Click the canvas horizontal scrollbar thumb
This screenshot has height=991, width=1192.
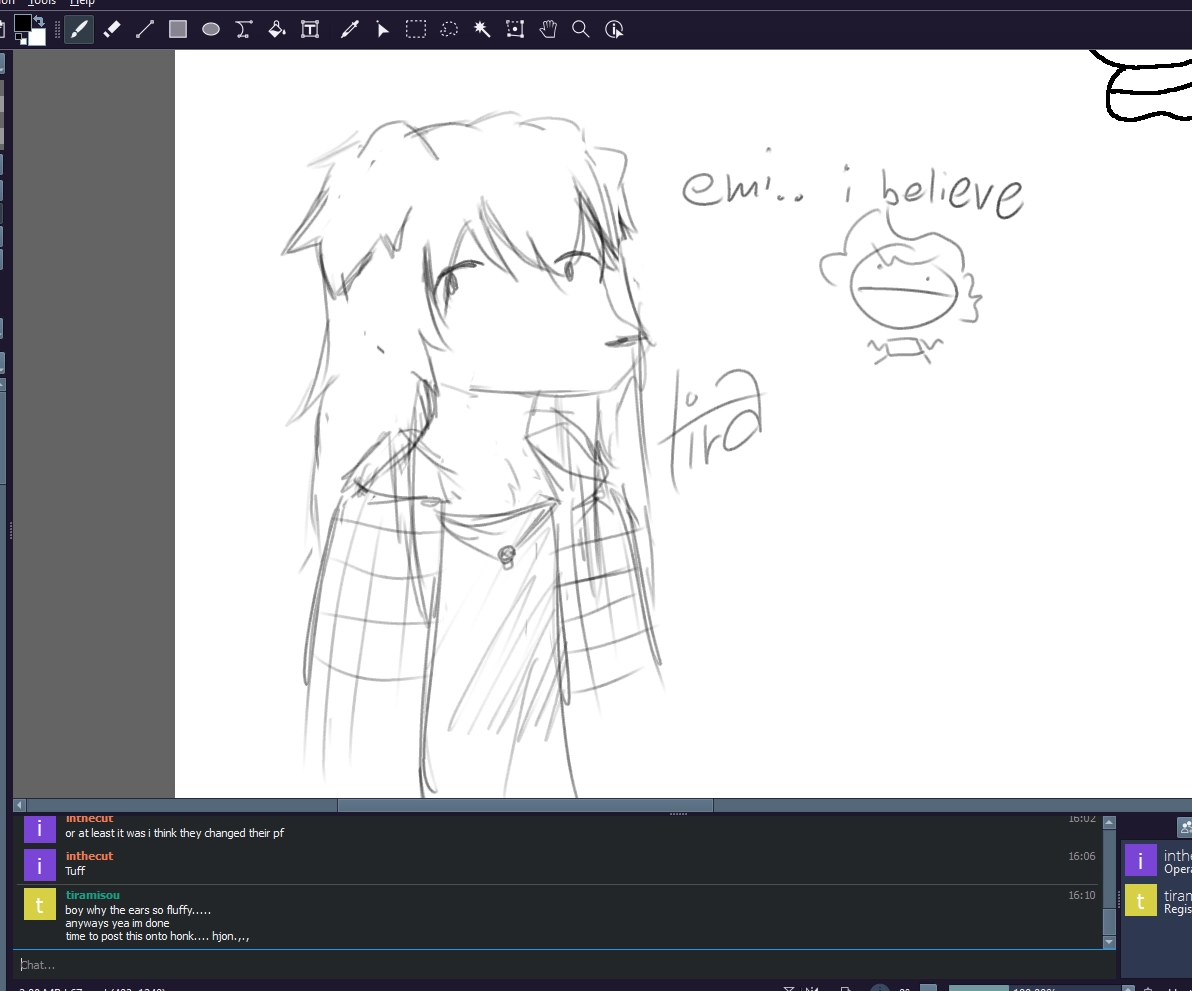coord(525,805)
